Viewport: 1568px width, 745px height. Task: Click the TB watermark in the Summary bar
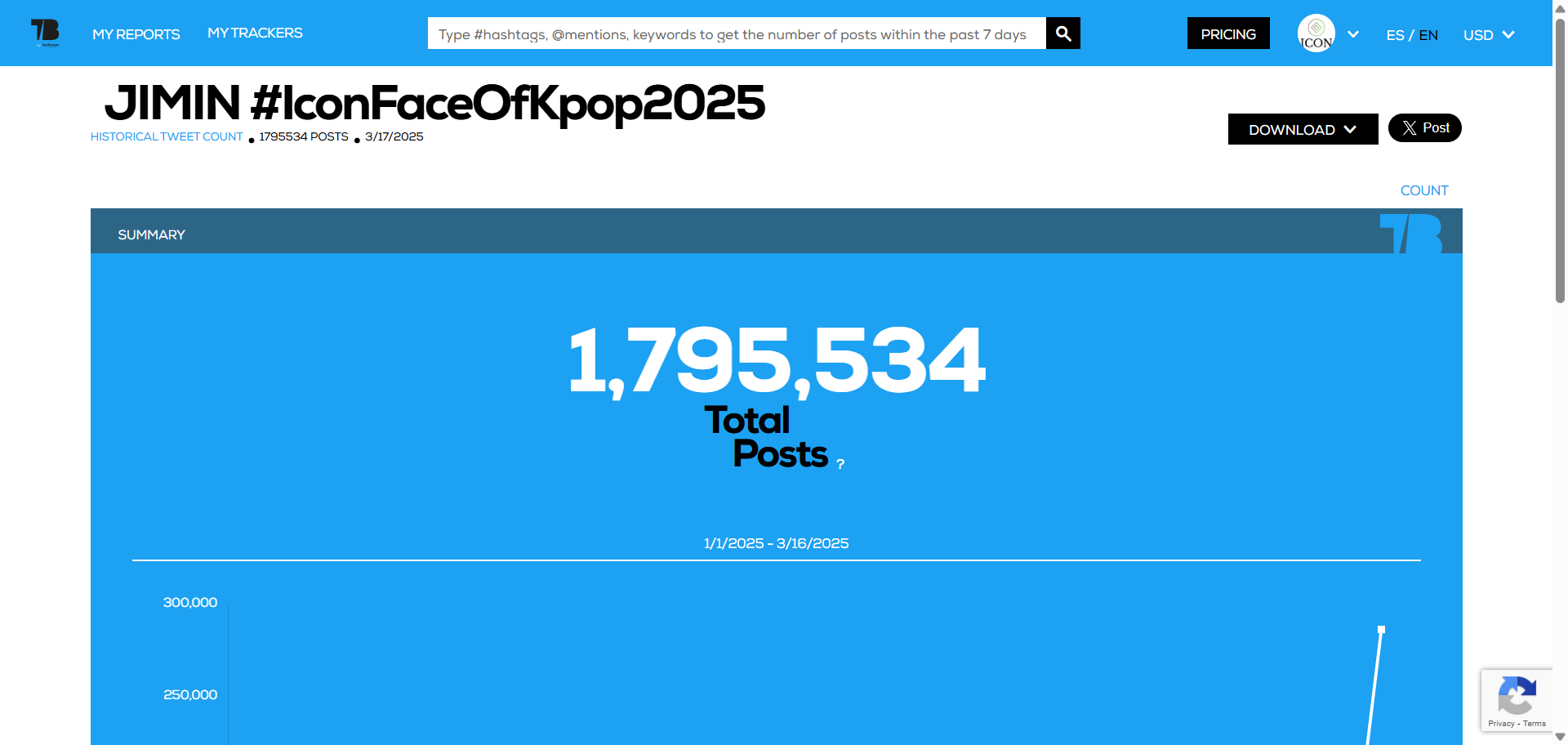coord(1410,234)
